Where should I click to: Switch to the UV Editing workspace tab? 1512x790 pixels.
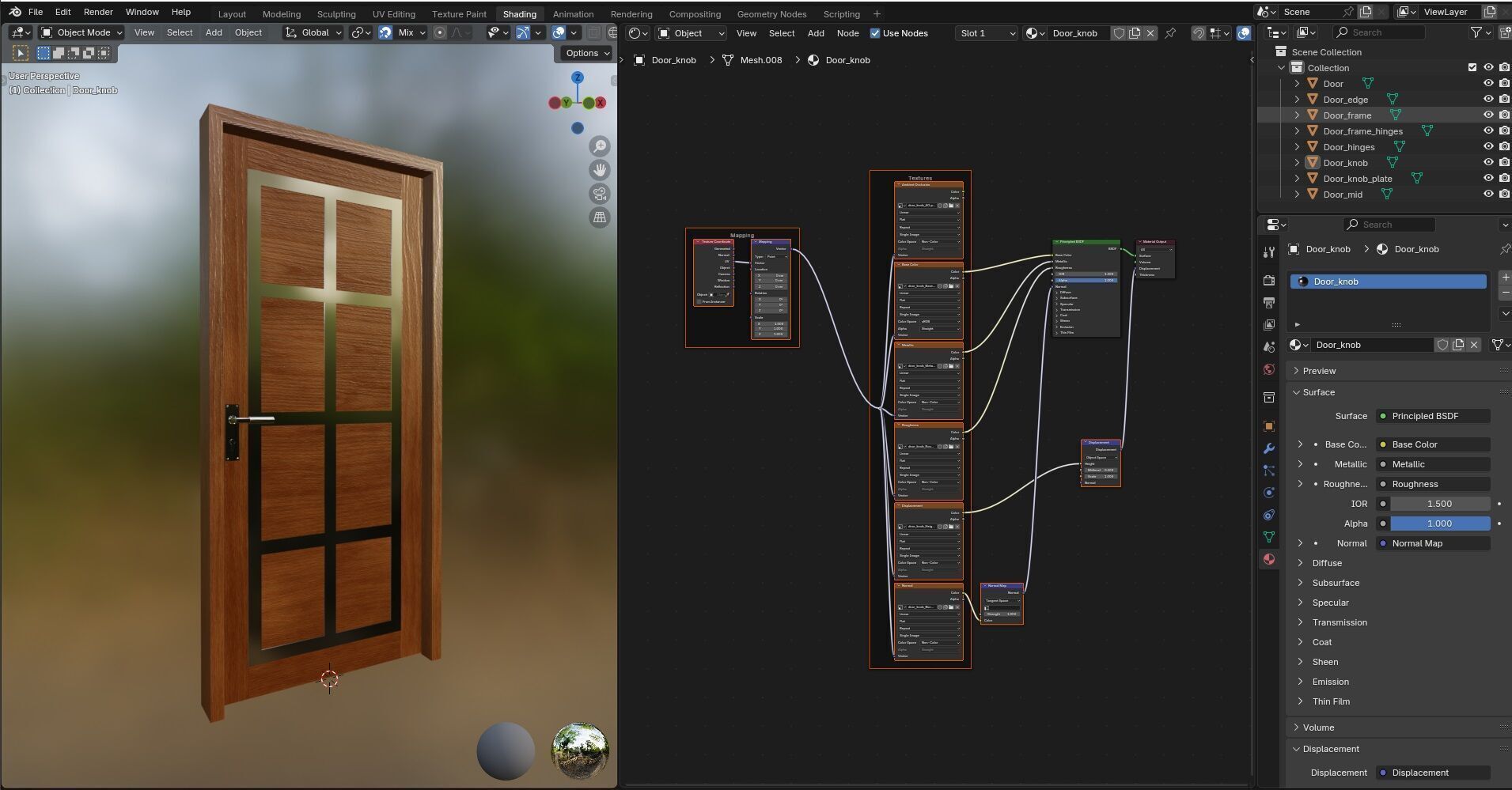(x=394, y=14)
